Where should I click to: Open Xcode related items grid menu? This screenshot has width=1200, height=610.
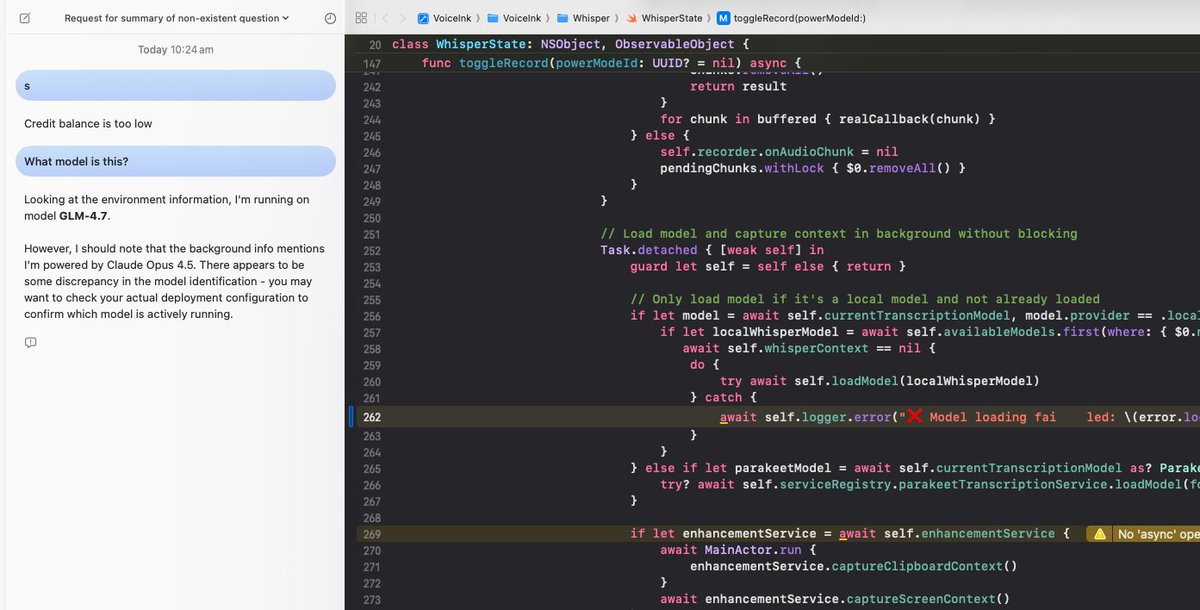point(361,18)
